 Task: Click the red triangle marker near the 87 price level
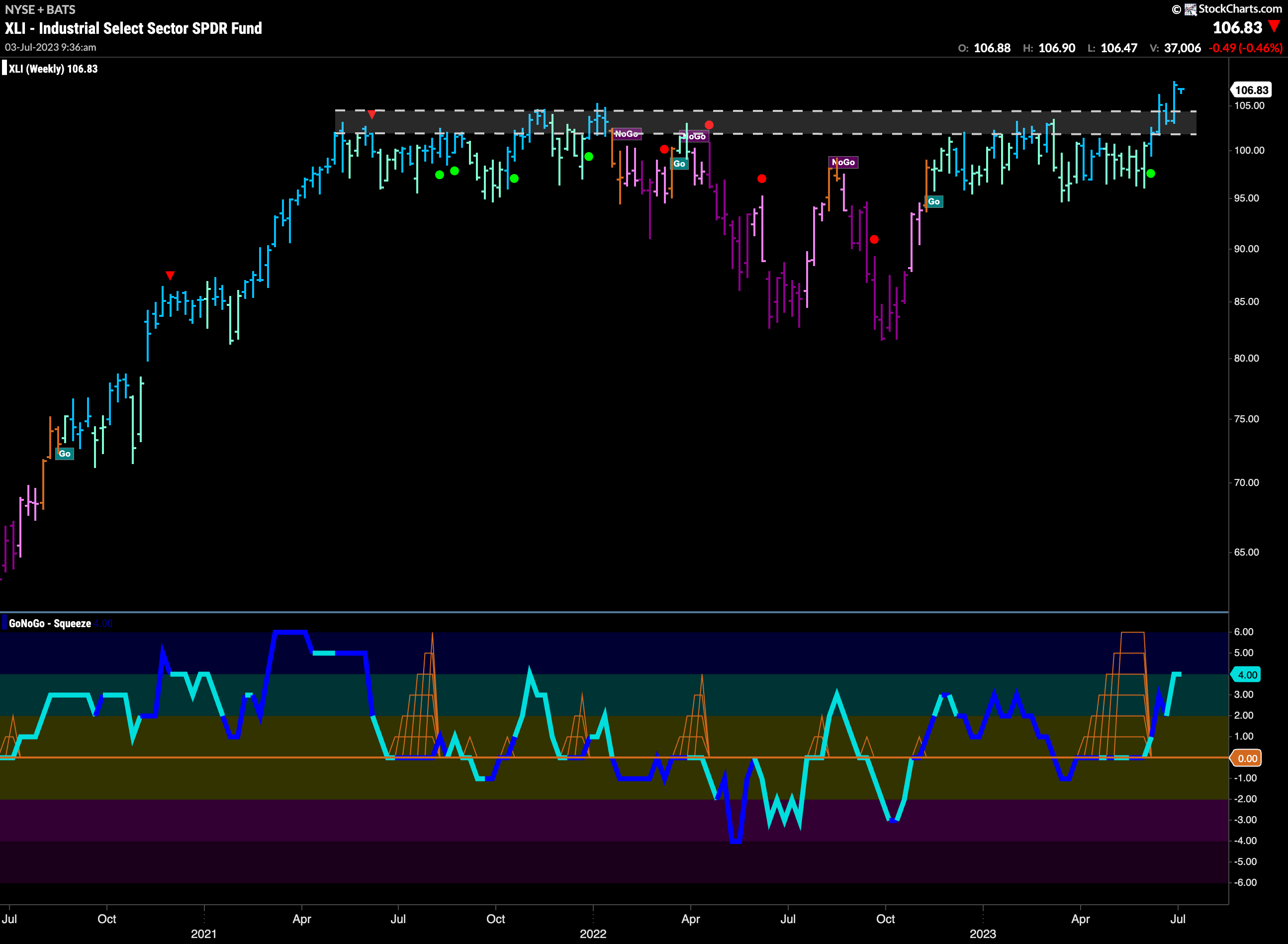pyautogui.click(x=170, y=276)
